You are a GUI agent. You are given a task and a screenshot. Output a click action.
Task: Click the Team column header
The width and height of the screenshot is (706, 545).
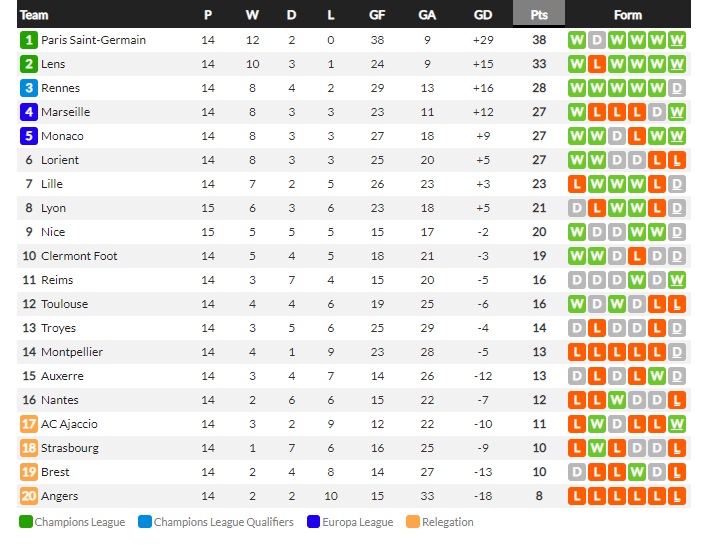point(34,15)
